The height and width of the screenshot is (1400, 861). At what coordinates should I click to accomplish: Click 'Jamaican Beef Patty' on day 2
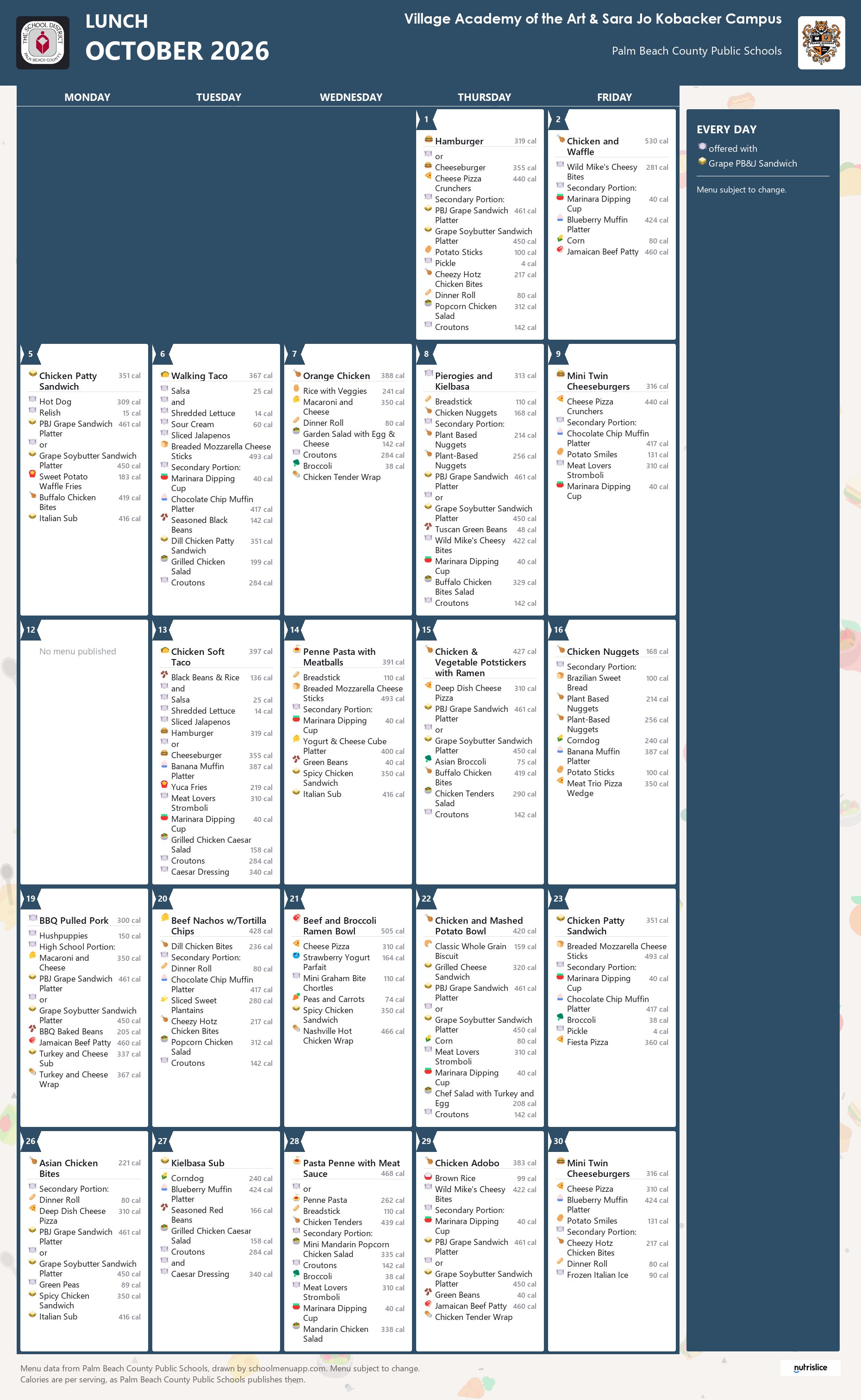click(x=603, y=252)
